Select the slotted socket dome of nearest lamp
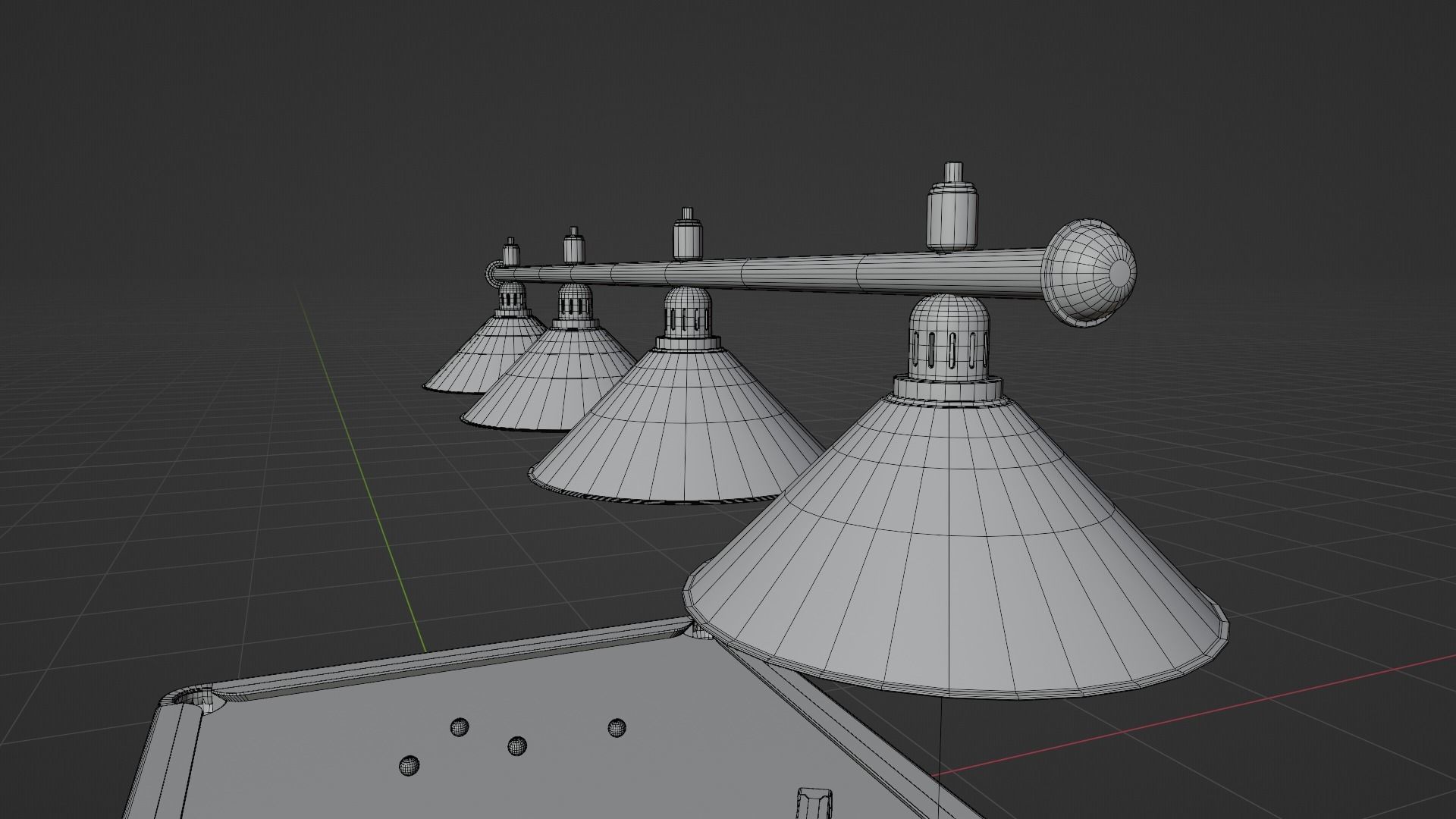This screenshot has height=819, width=1456. click(949, 337)
